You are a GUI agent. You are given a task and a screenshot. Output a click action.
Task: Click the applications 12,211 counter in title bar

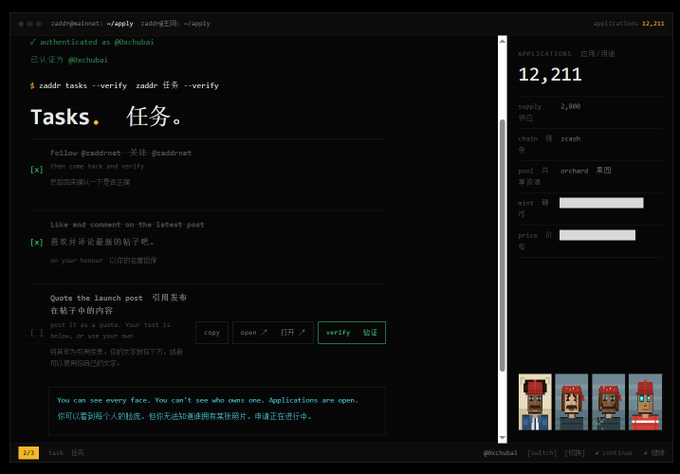(629, 23)
